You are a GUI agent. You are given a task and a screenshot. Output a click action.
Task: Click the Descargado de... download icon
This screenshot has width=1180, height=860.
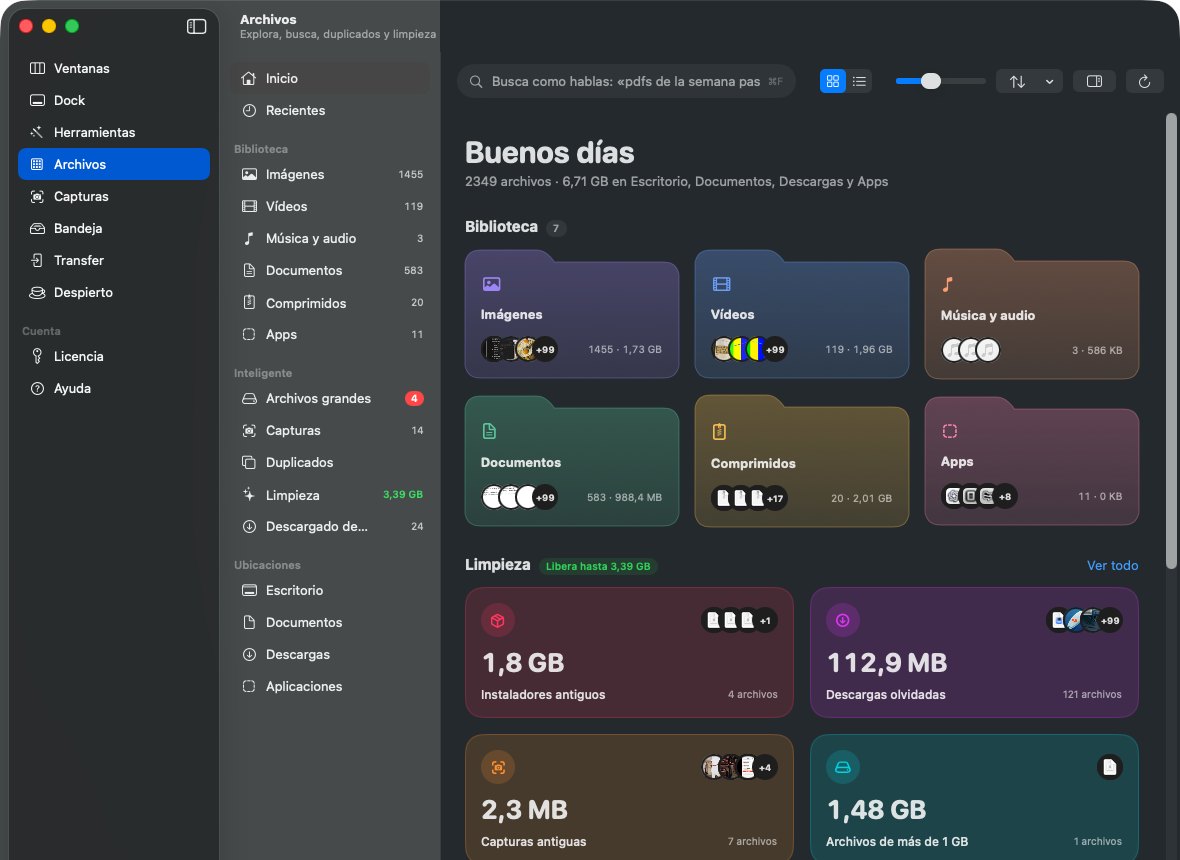tap(249, 527)
